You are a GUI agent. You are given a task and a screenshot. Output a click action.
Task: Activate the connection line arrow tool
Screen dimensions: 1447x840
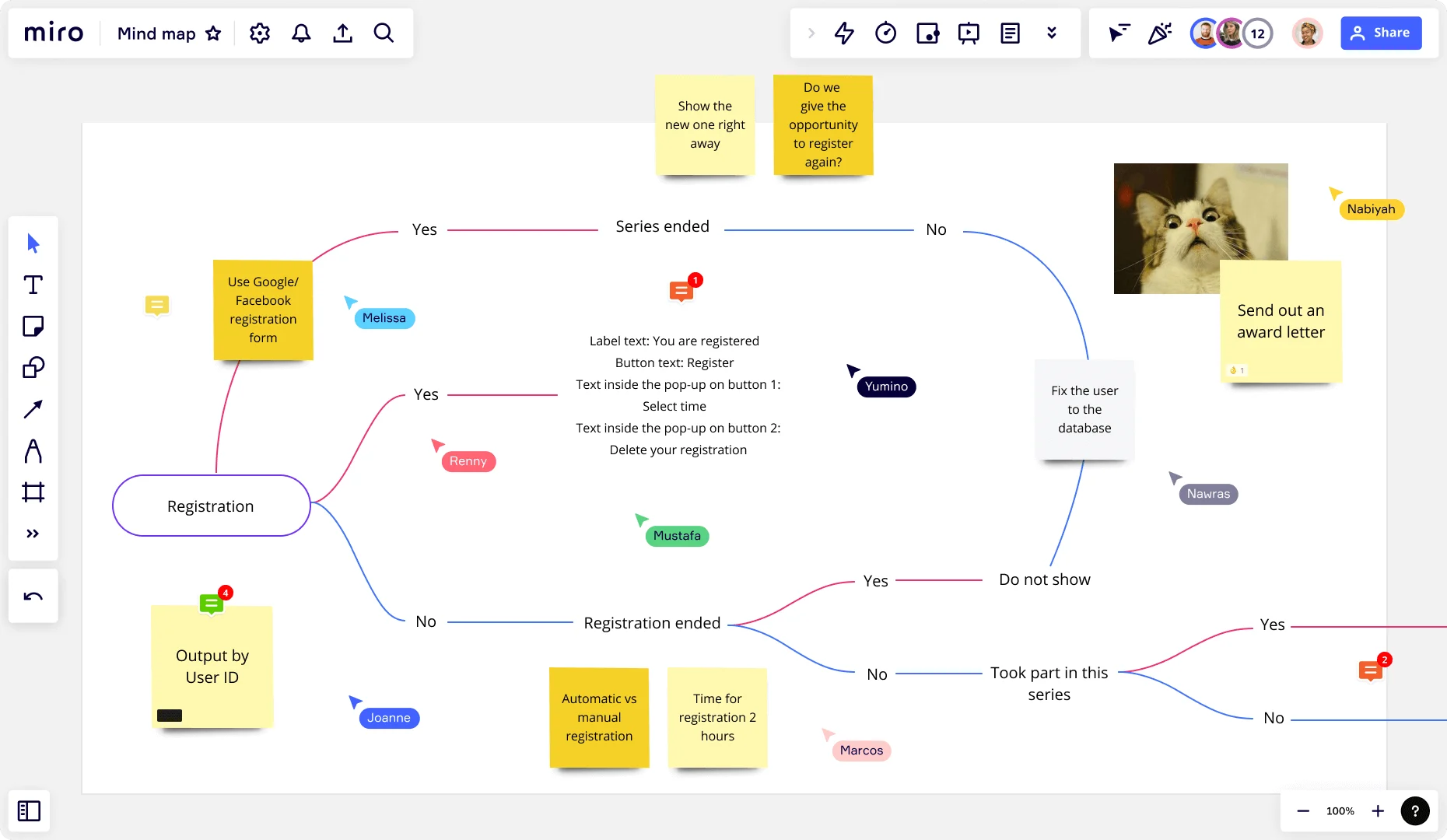pos(33,409)
